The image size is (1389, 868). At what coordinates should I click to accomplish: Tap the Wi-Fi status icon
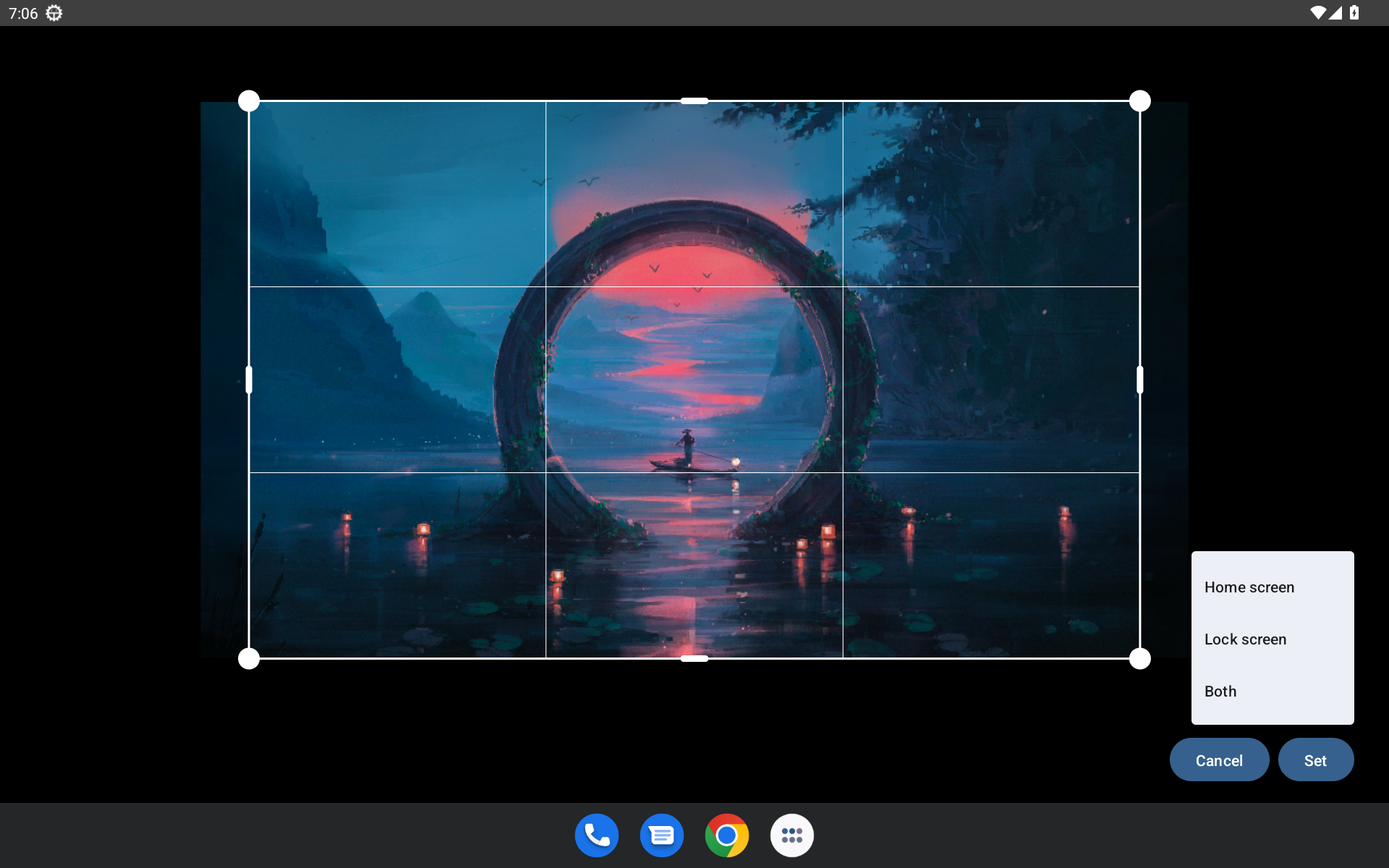(1317, 13)
